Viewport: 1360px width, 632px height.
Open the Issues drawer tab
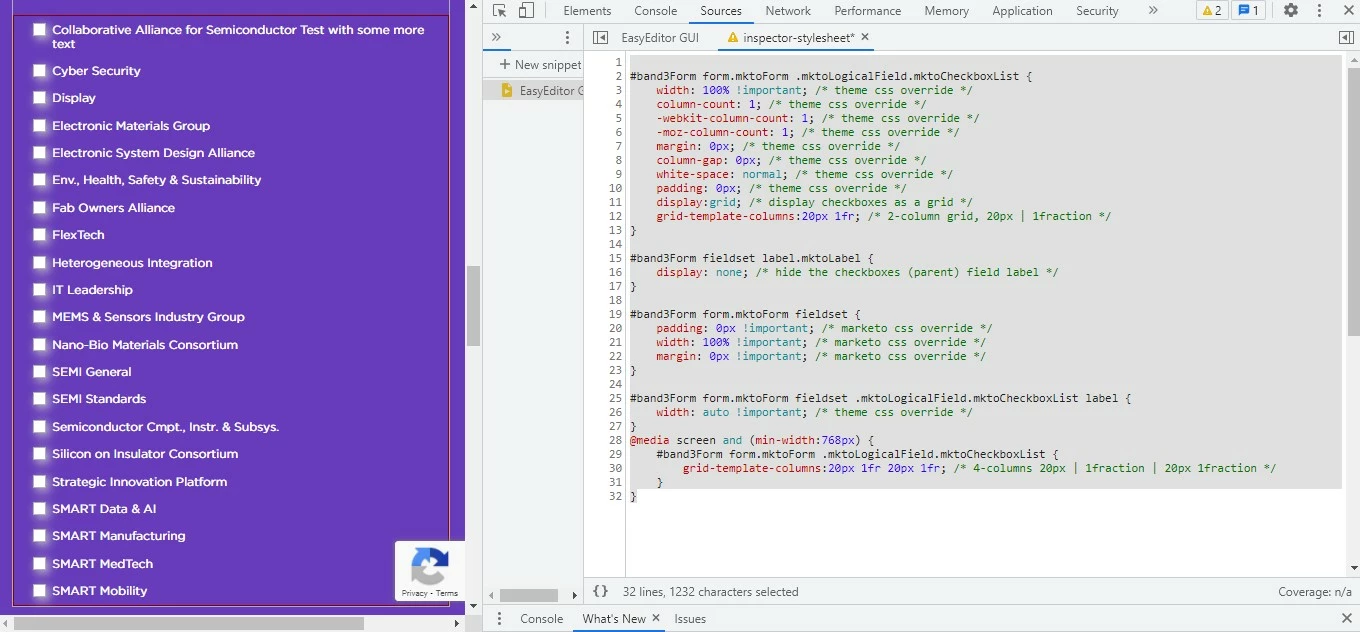point(690,619)
